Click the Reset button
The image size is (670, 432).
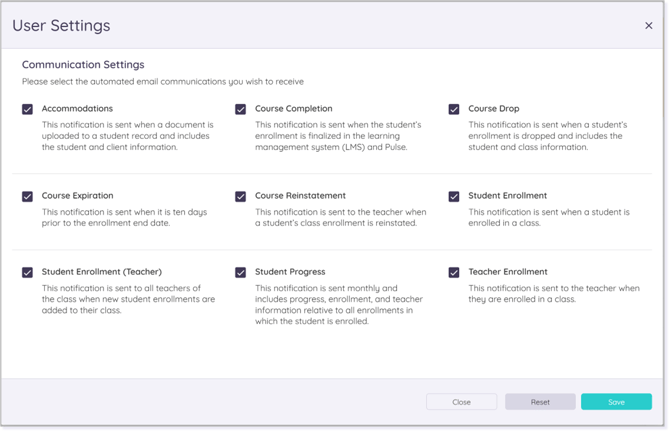coord(540,402)
